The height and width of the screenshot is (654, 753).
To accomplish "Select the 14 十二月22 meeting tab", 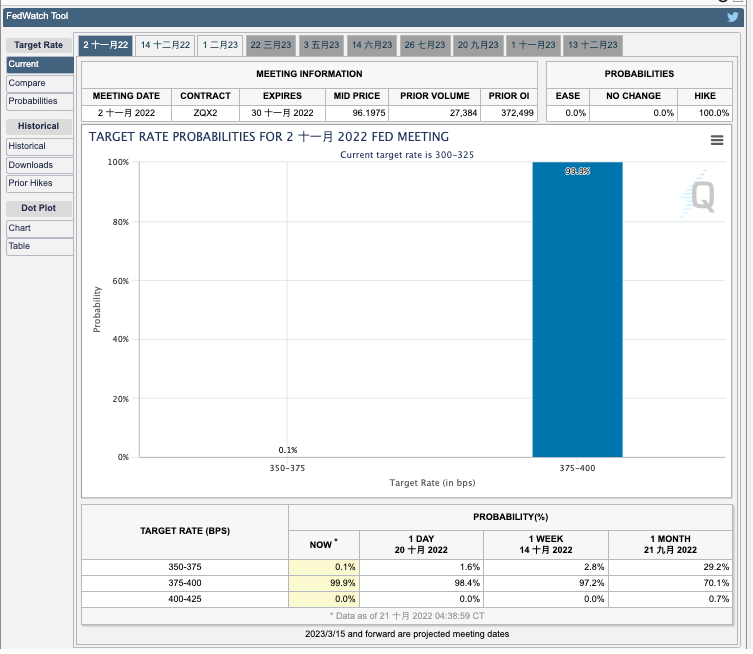I will tap(165, 45).
